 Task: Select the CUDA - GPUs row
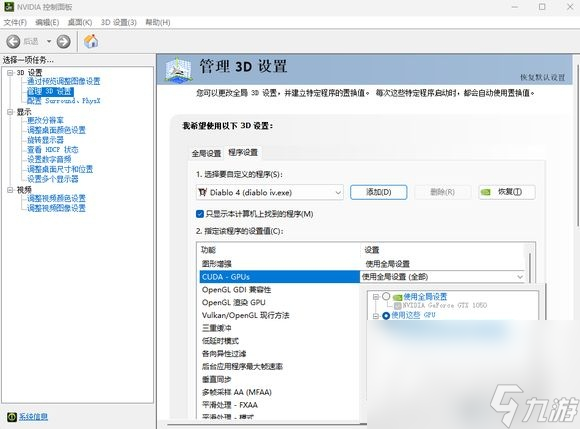[x=280, y=277]
